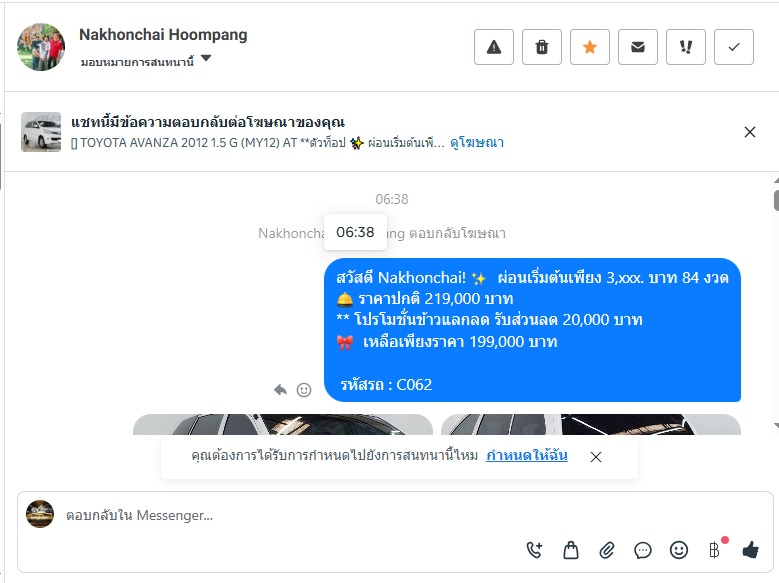Click the กำหนดให้ฉัน assign link
Image resolution: width=779 pixels, height=583 pixels.
(527, 455)
